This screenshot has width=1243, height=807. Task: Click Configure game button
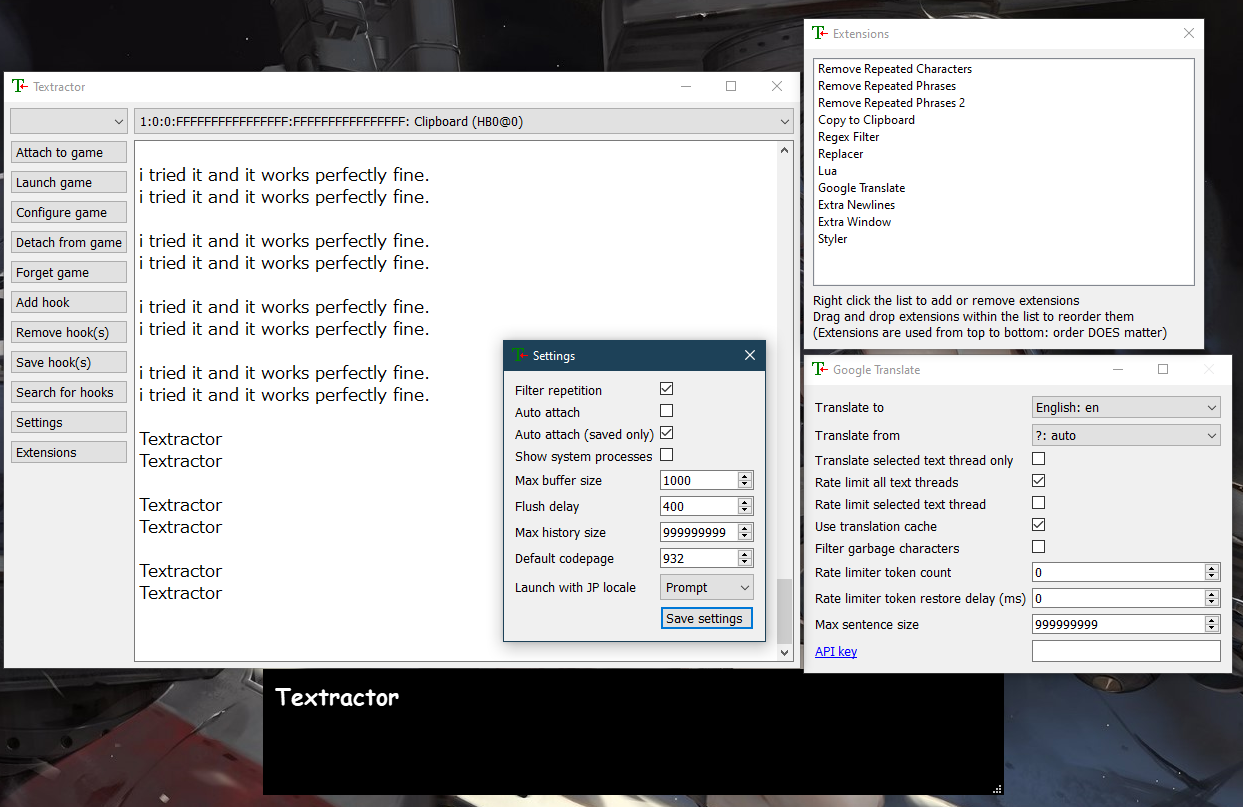pos(68,212)
